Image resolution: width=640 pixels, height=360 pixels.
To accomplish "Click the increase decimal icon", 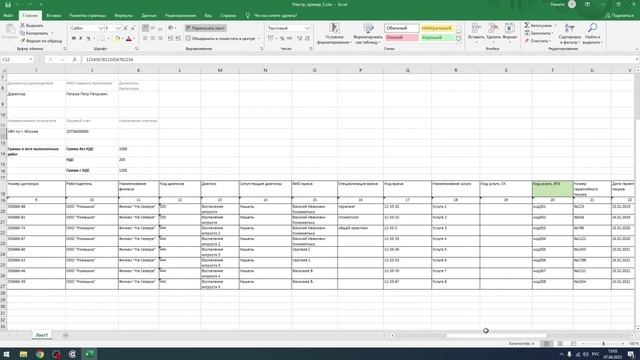I will [300, 38].
